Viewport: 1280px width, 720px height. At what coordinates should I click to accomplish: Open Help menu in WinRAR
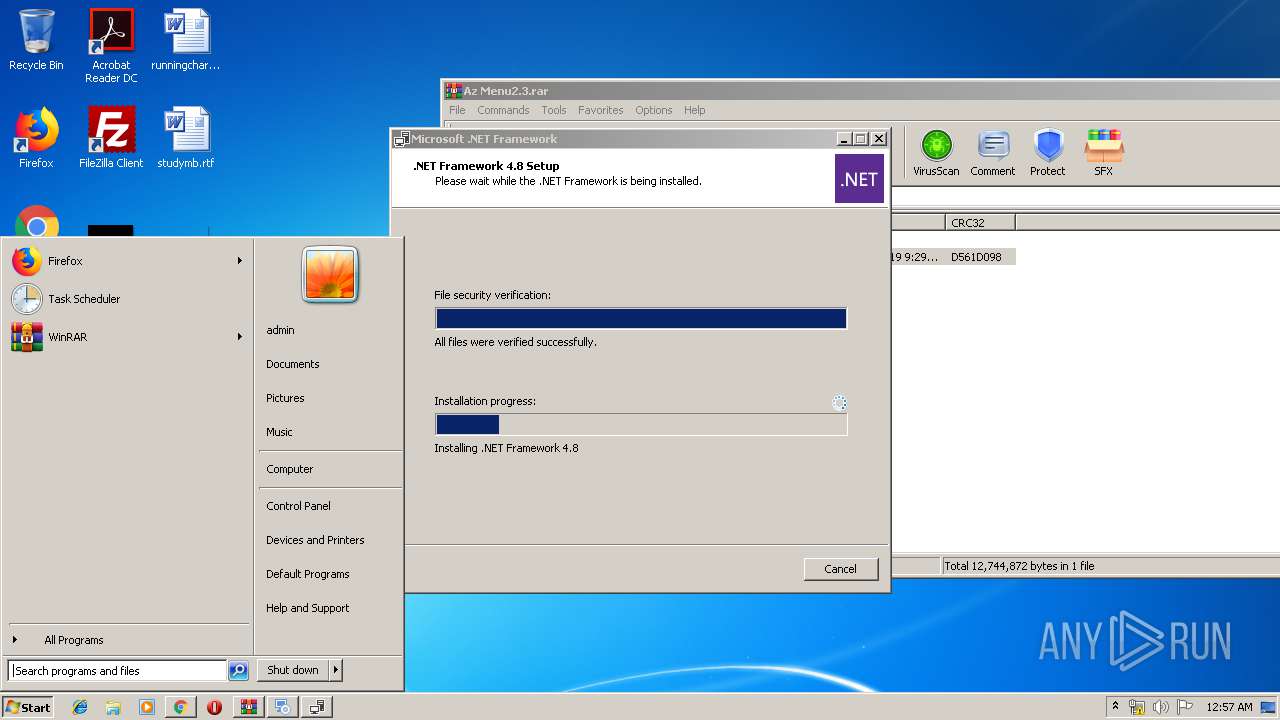694,110
